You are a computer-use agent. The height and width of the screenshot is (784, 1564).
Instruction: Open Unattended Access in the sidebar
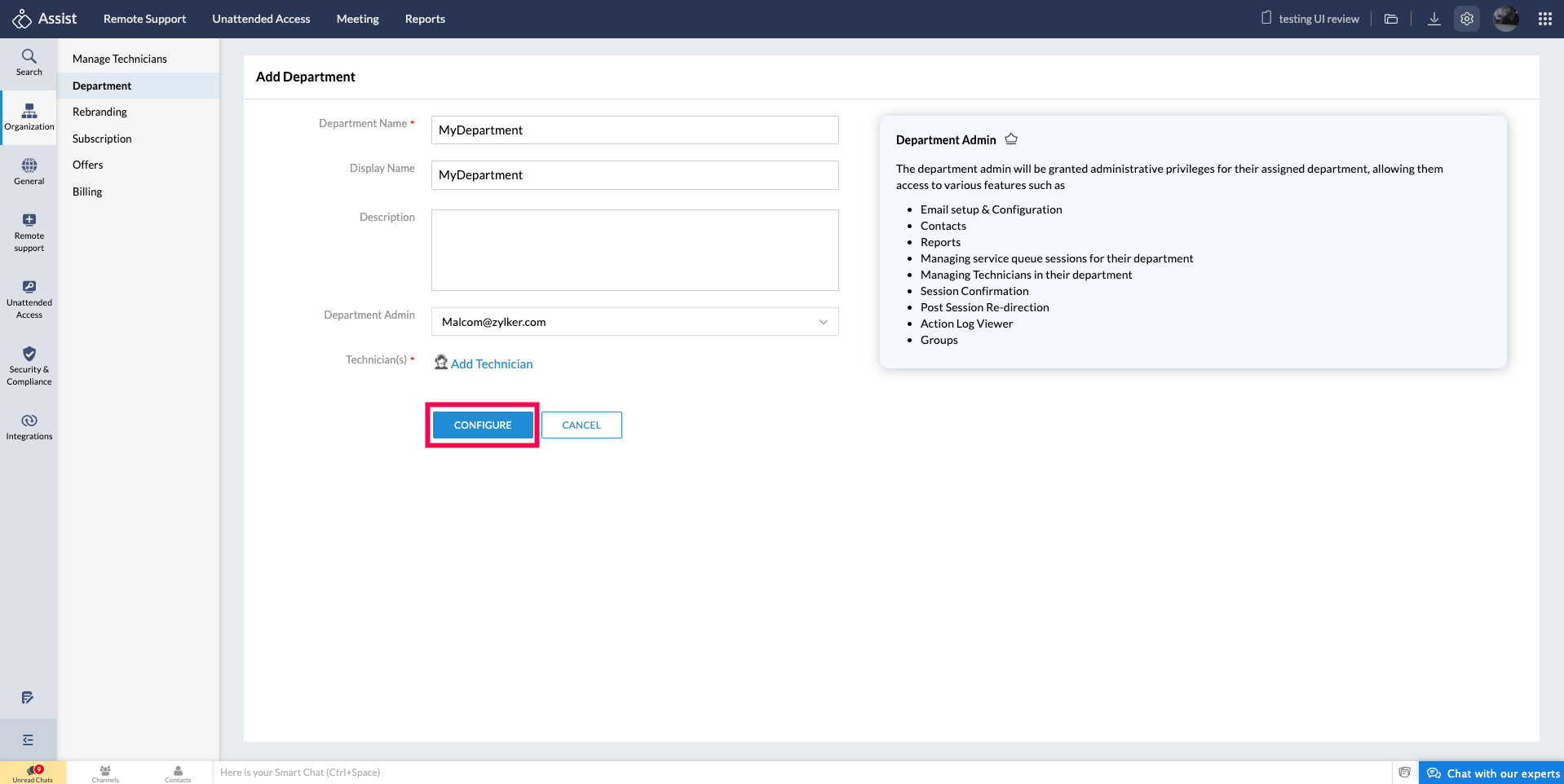pos(29,299)
